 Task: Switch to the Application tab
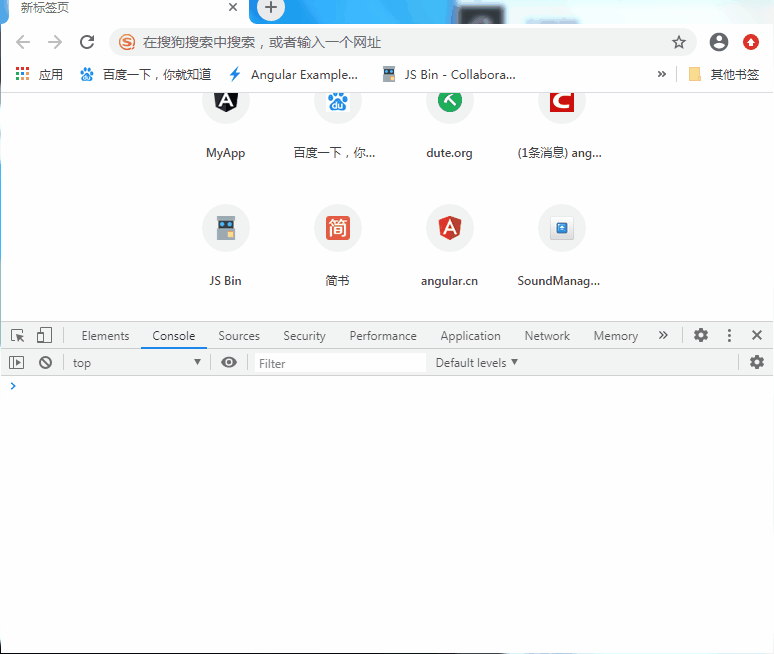pyautogui.click(x=470, y=336)
